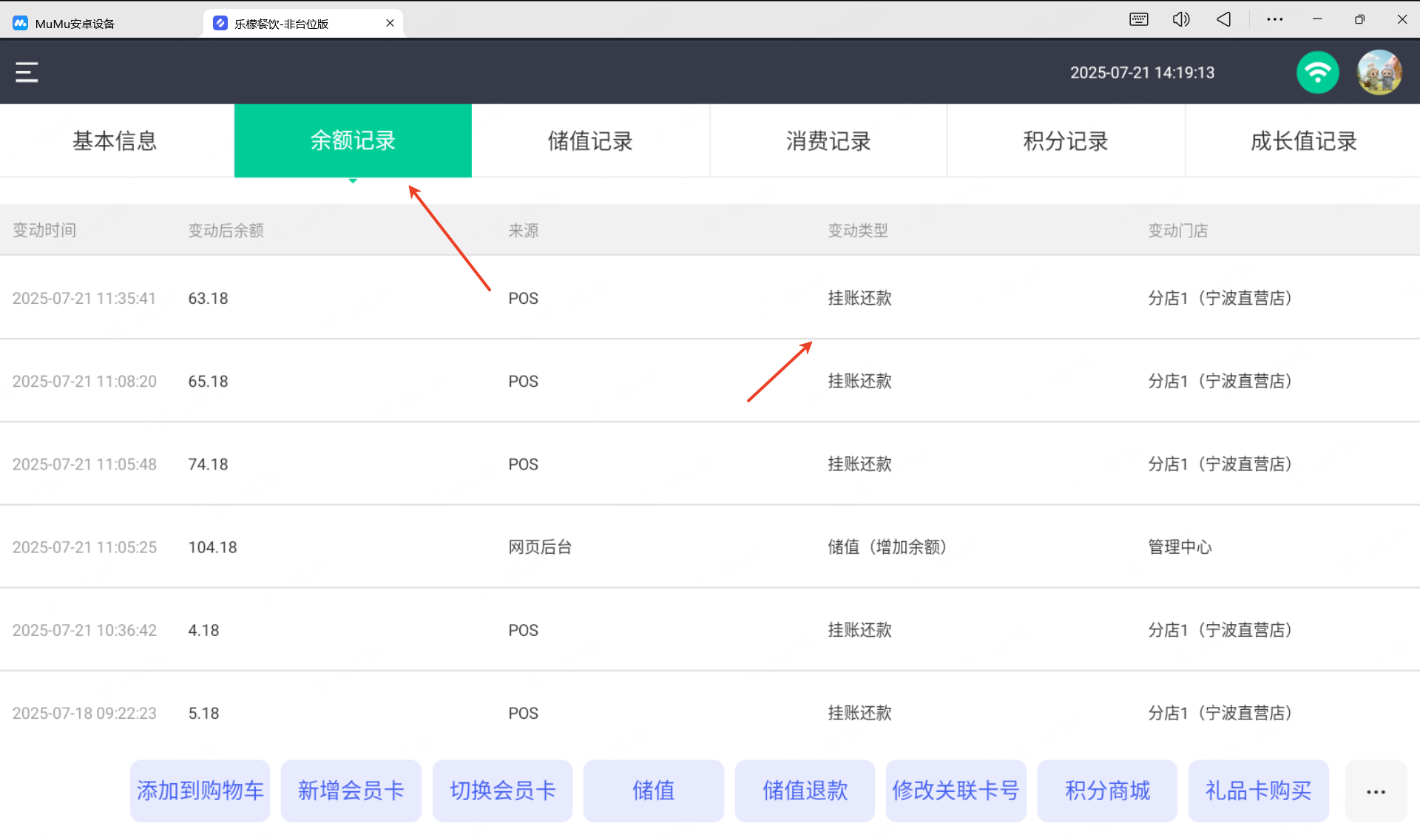This screenshot has height=840, width=1420.
Task: Select the record at 2025-07-21 10:36:42
Action: coord(710,629)
